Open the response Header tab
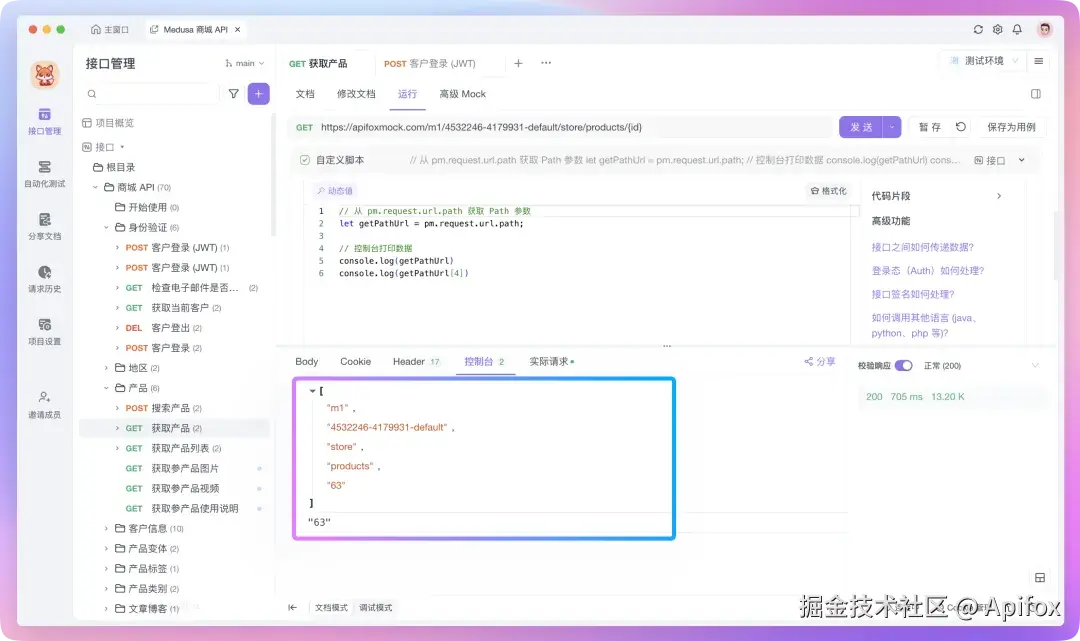Viewport: 1080px width, 641px height. click(x=415, y=361)
